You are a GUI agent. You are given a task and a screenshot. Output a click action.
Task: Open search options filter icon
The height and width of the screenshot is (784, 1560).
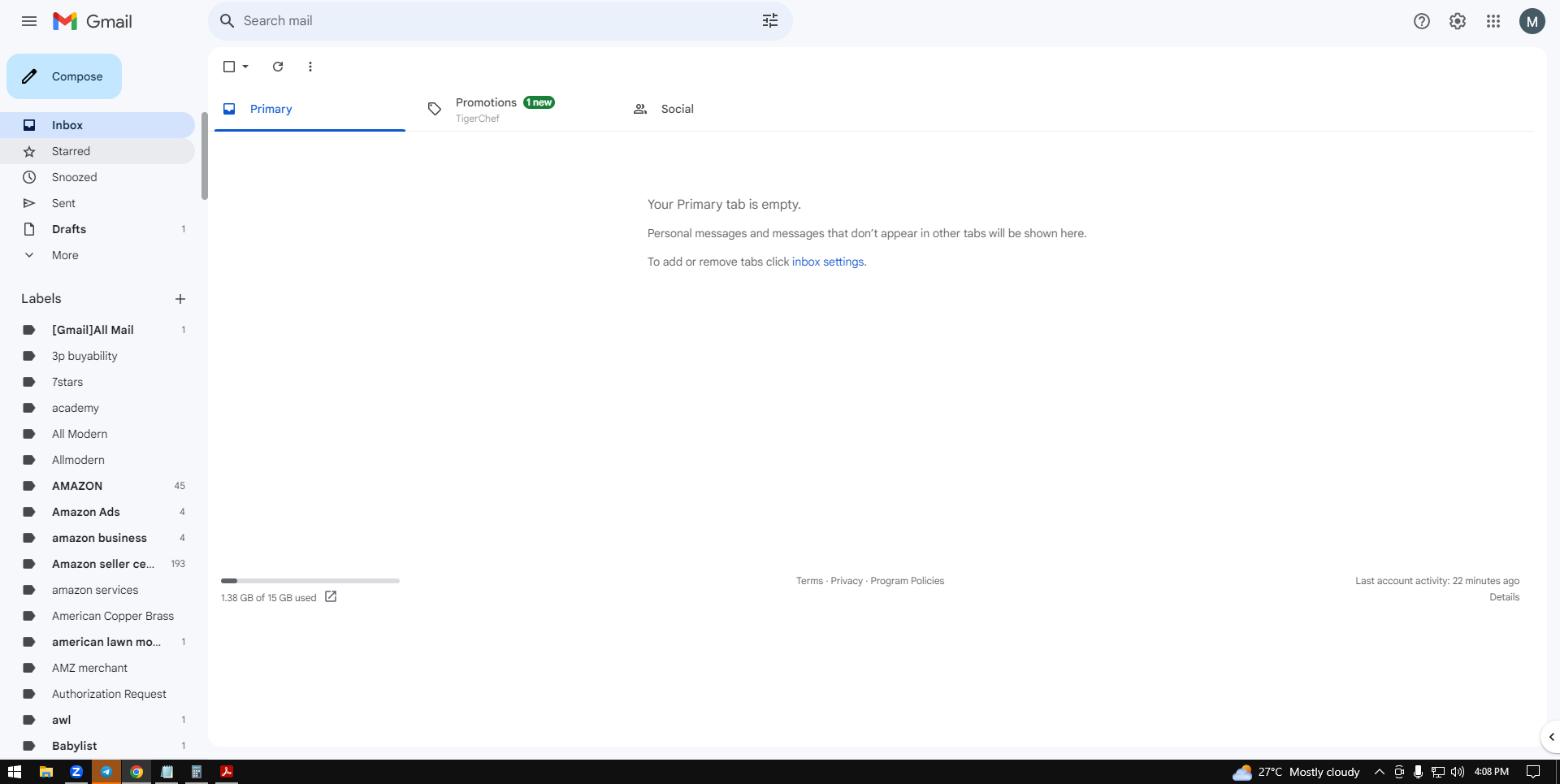770,21
